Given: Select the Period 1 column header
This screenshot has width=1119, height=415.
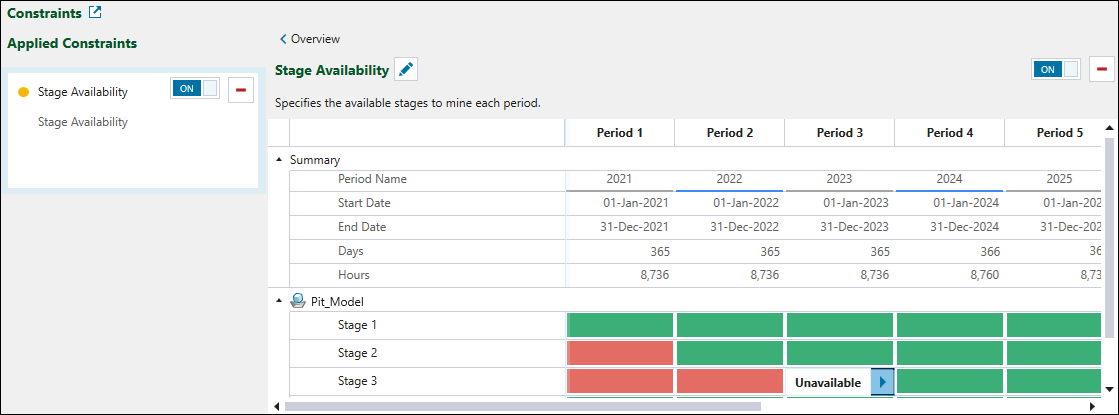Looking at the screenshot, I should pos(619,133).
